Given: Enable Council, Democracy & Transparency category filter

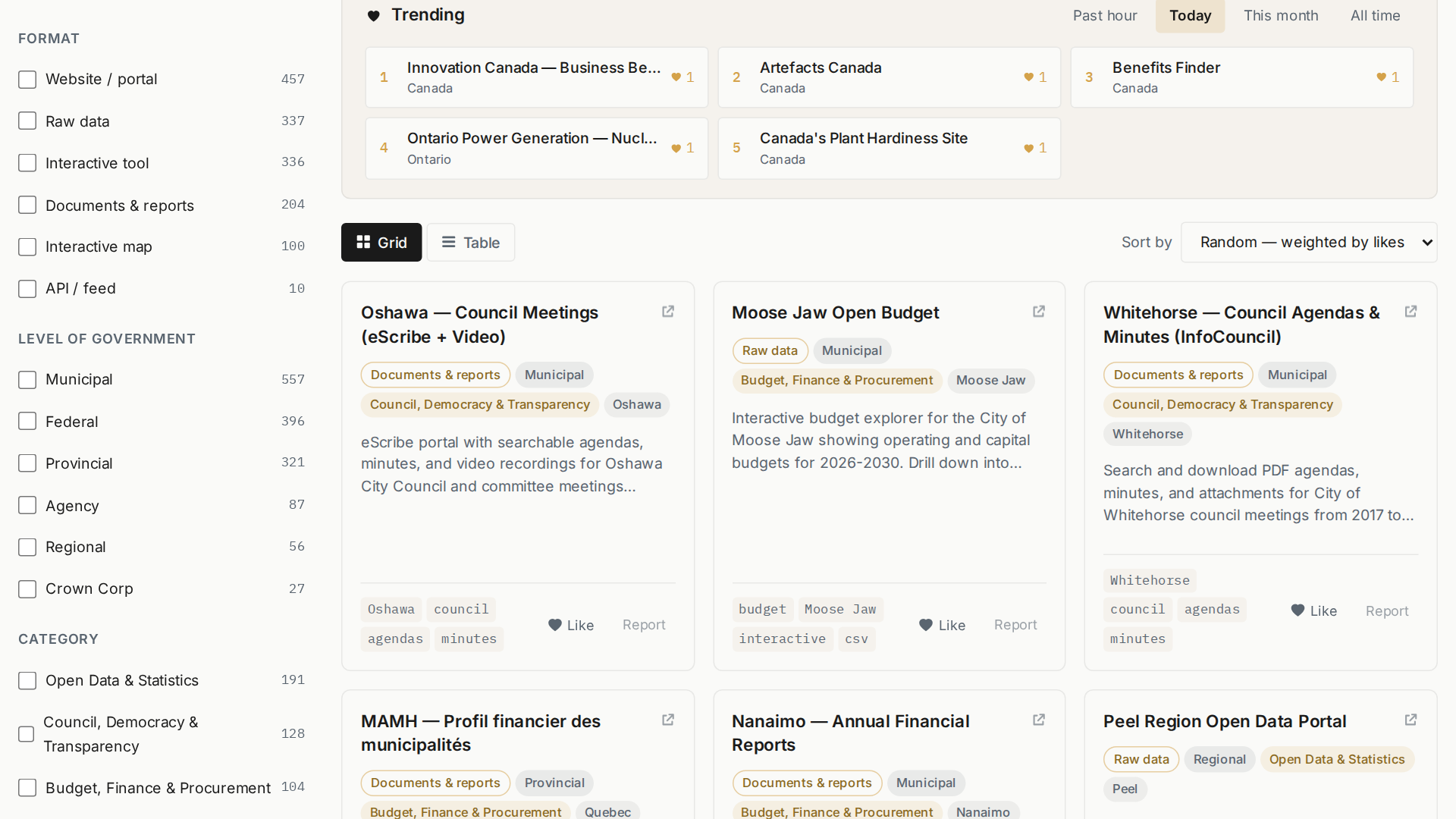Looking at the screenshot, I should (27, 734).
